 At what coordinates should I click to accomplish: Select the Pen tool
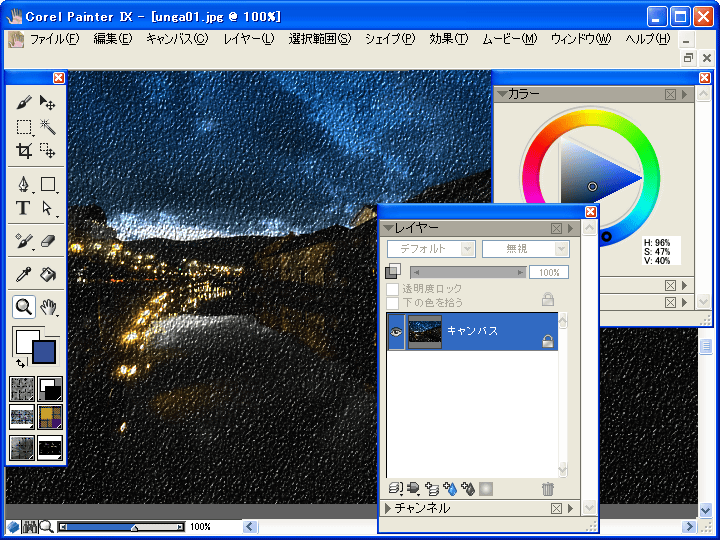coord(24,184)
